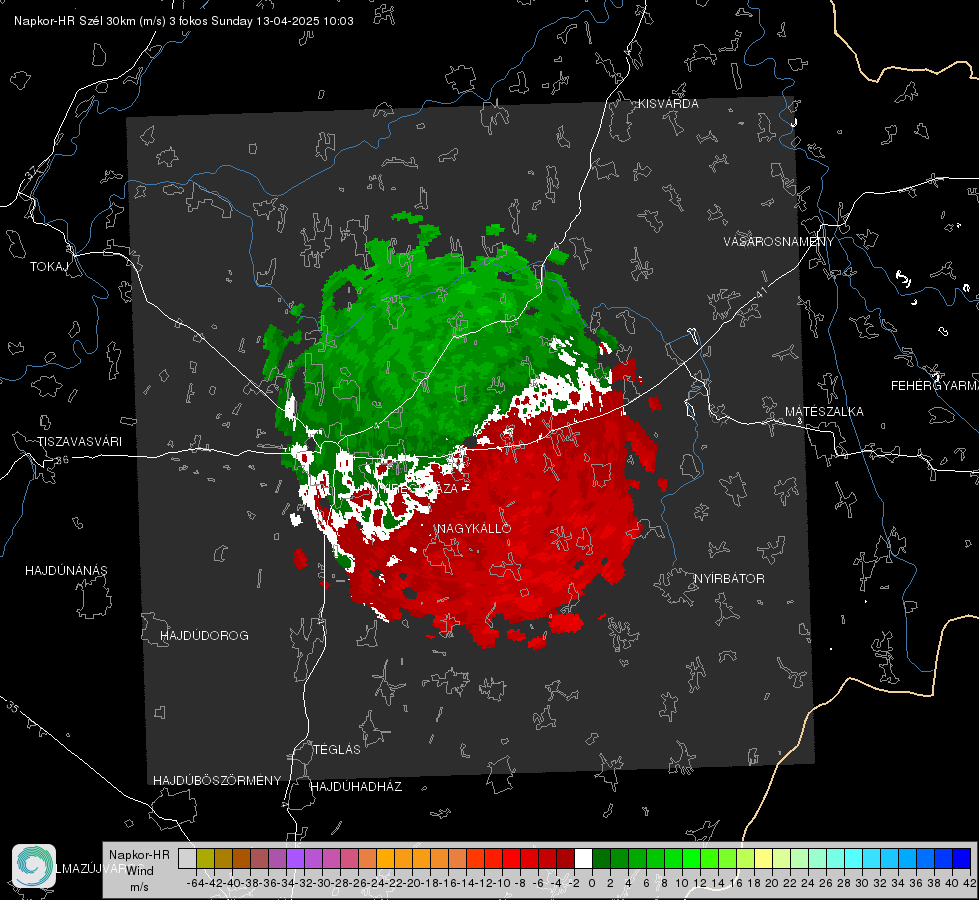Viewport: 979px width, 900px height.
Task: Click the NYÍRBÁTOR town label
Action: click(x=729, y=578)
